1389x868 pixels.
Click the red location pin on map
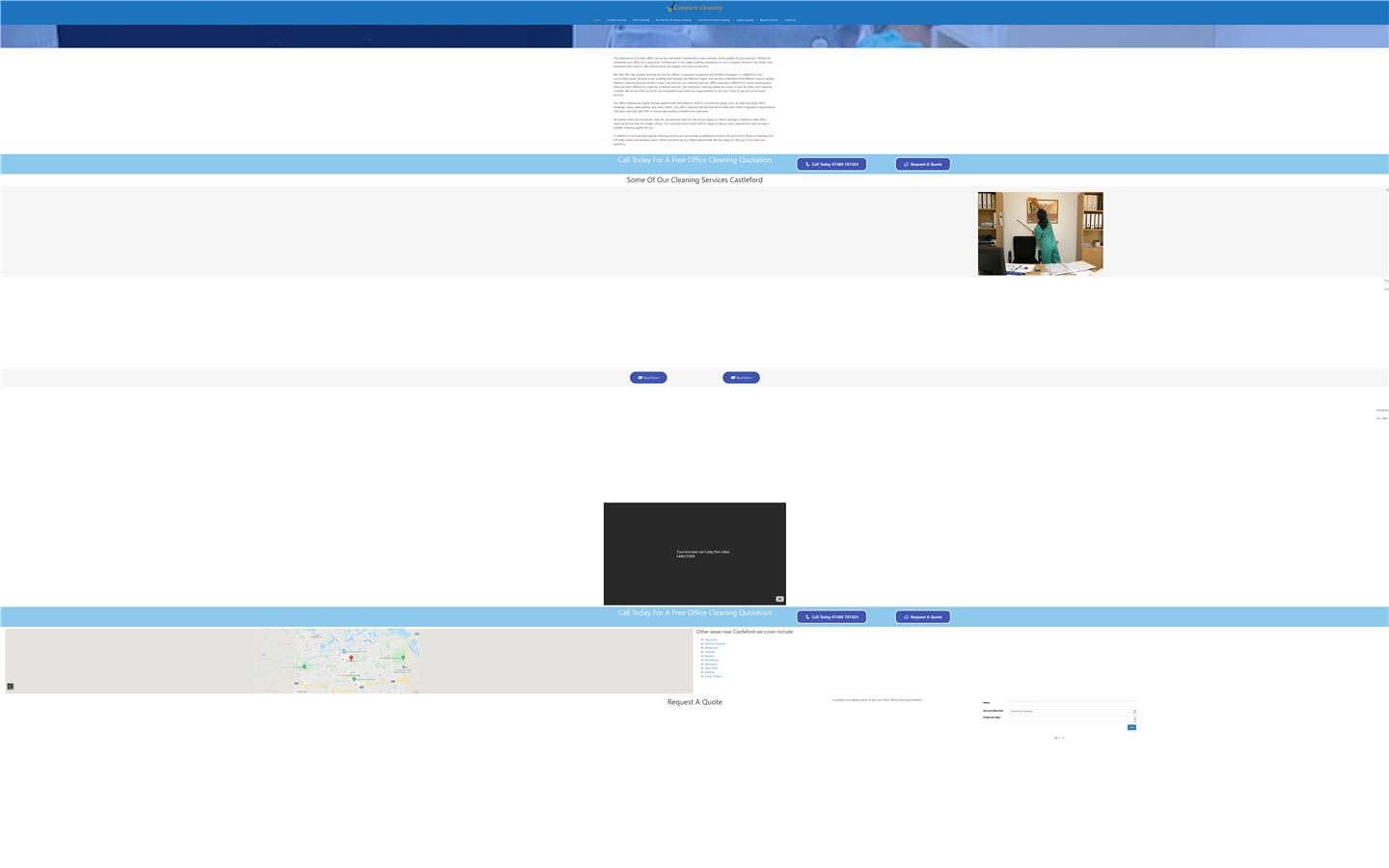[x=351, y=658]
